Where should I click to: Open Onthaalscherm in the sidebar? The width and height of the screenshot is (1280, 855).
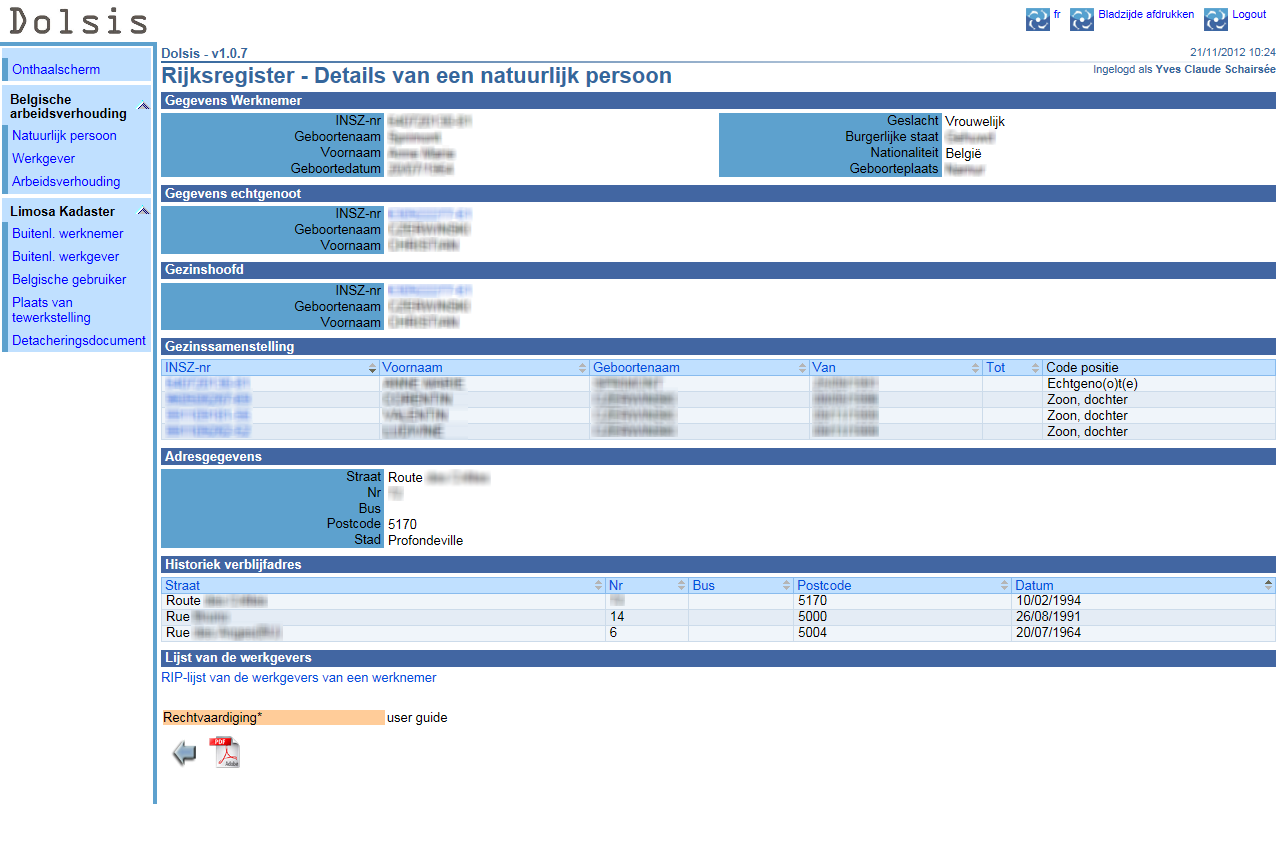click(x=56, y=70)
